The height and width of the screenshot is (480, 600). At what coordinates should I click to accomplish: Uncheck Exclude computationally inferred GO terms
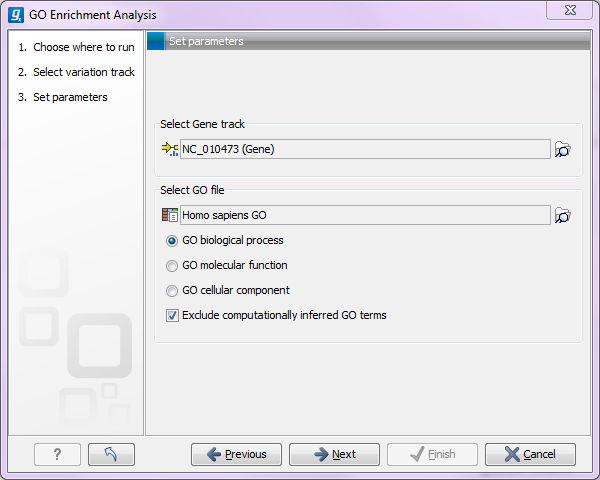coord(172,315)
